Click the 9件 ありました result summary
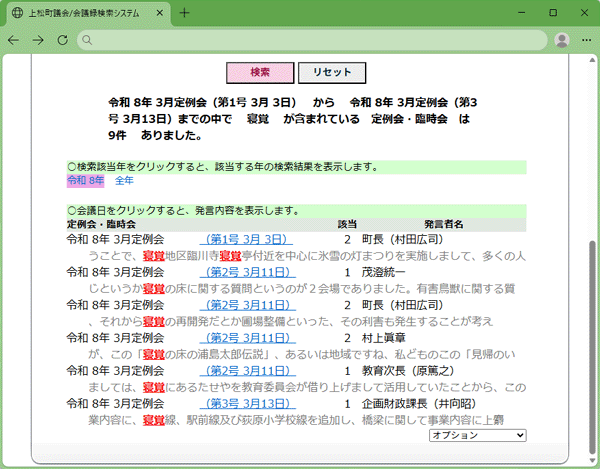600x469 pixels. pos(155,135)
